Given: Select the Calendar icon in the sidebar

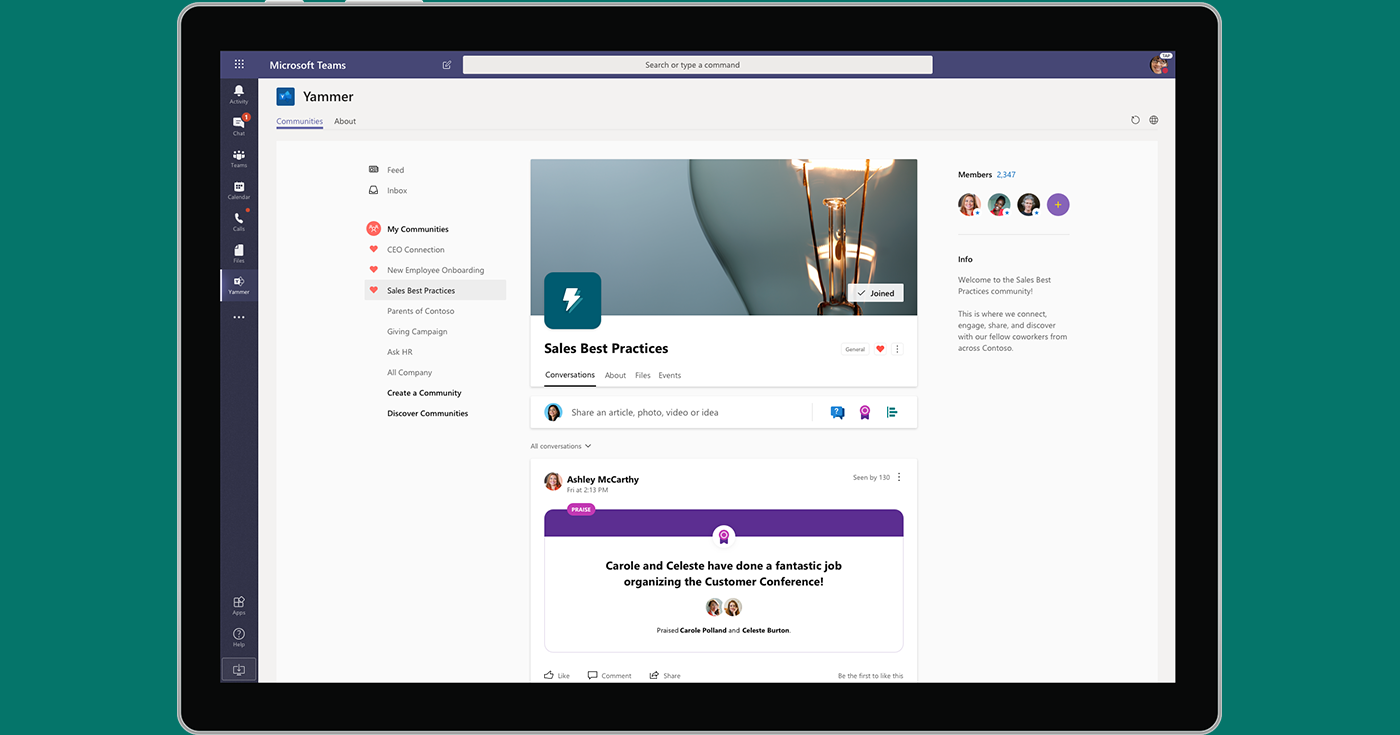Looking at the screenshot, I should [x=238, y=188].
